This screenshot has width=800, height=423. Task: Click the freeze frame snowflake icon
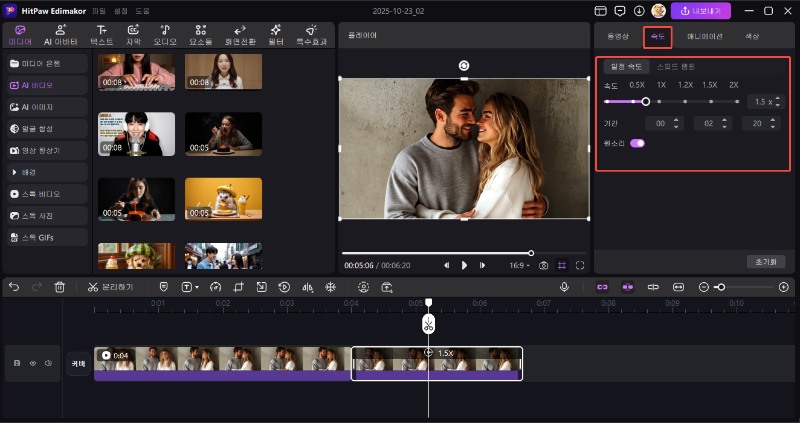pyautogui.click(x=331, y=287)
